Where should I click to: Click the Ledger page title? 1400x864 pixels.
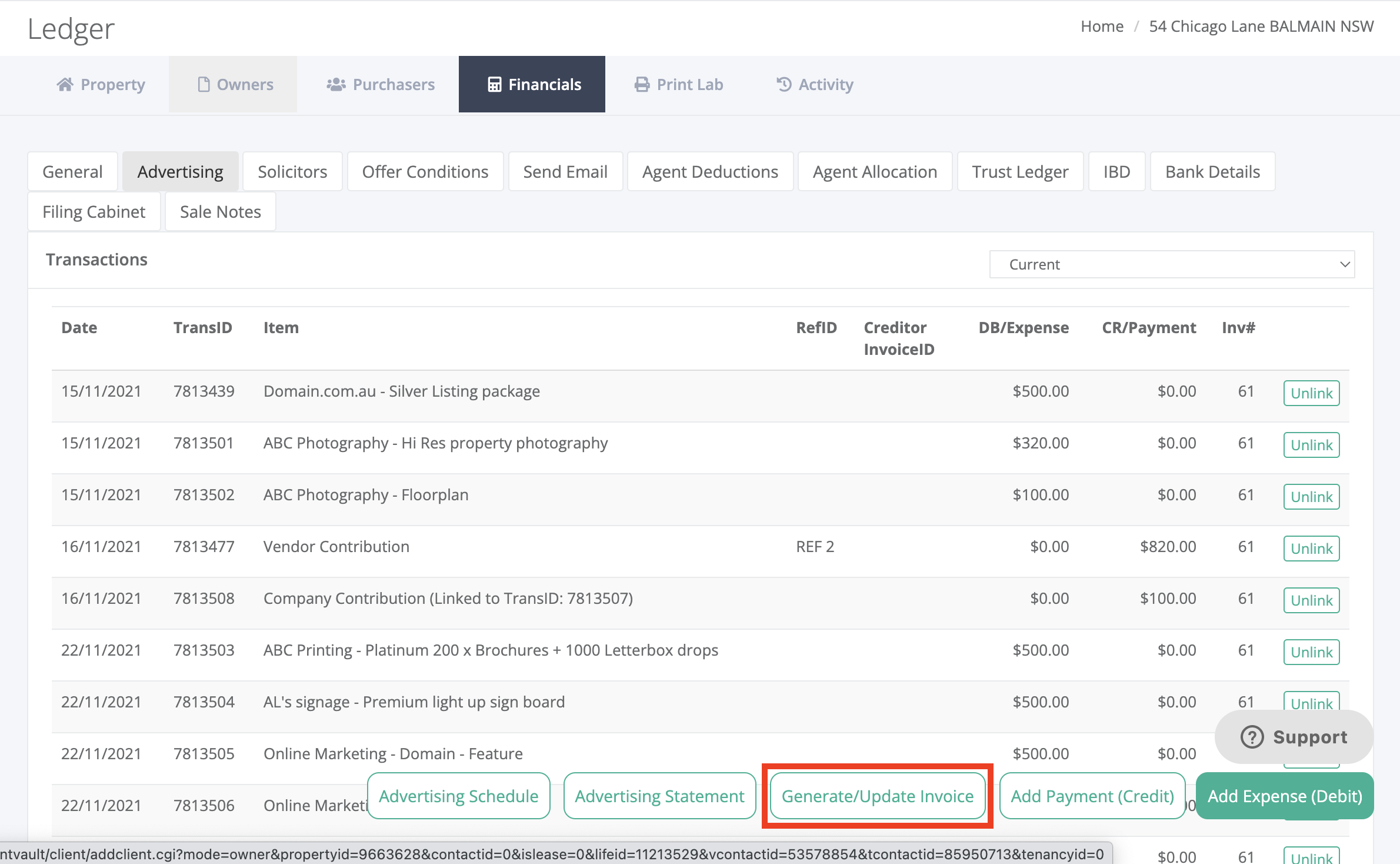tap(71, 29)
